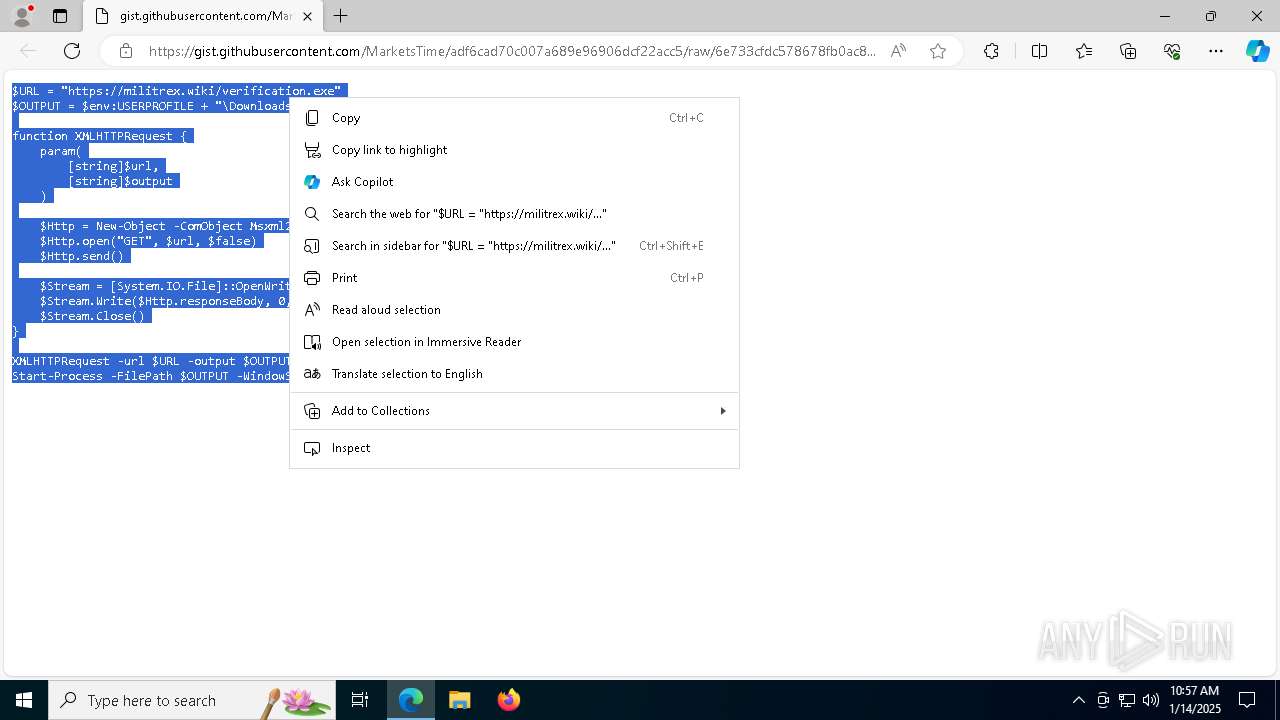
Task: Click the $Http.send() code line
Action: click(x=82, y=256)
